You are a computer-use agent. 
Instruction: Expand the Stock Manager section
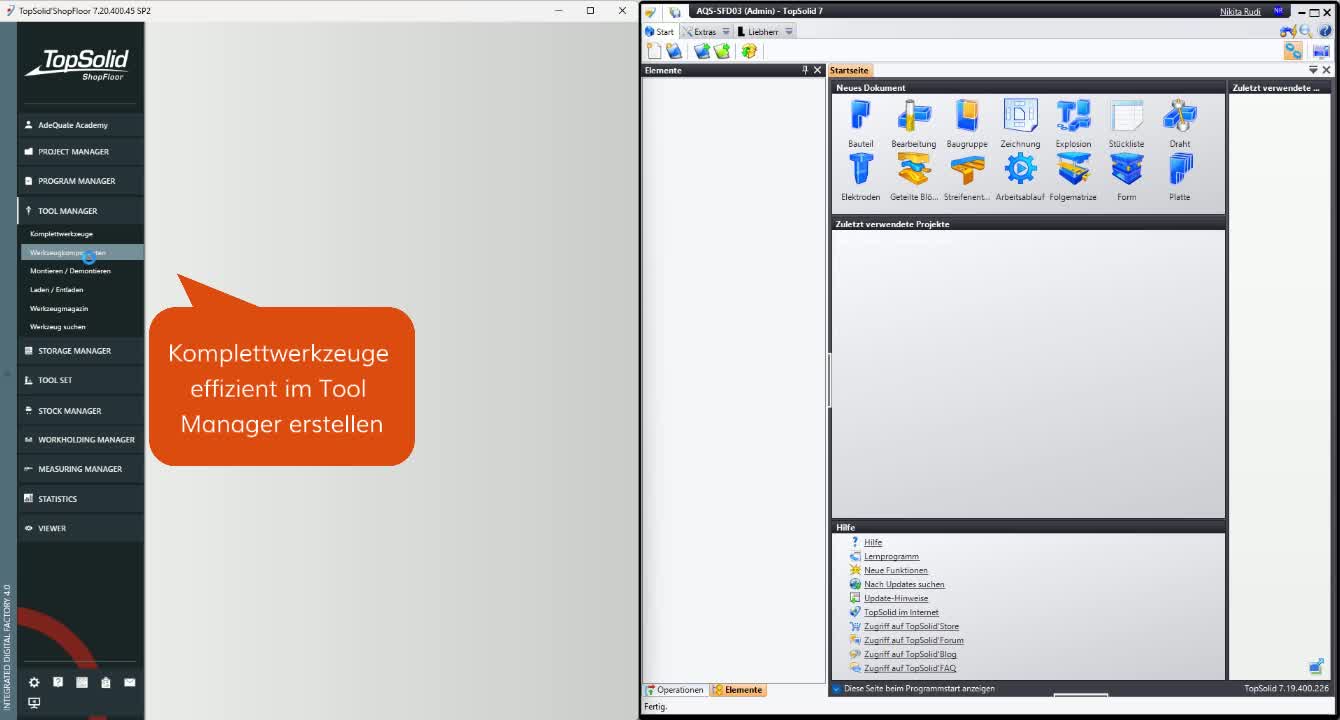[x=80, y=411]
